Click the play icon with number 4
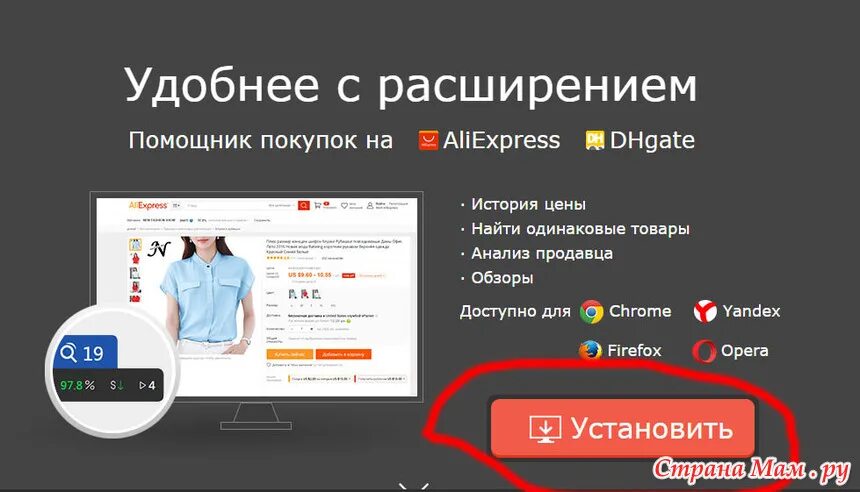 point(148,386)
